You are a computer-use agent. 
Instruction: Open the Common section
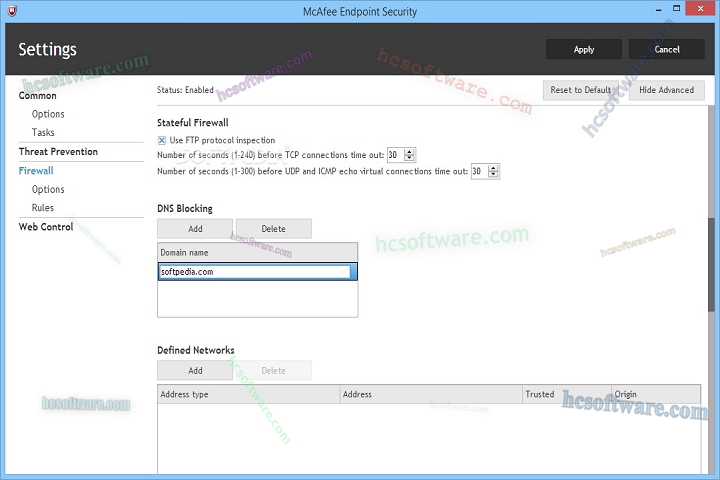coord(38,96)
